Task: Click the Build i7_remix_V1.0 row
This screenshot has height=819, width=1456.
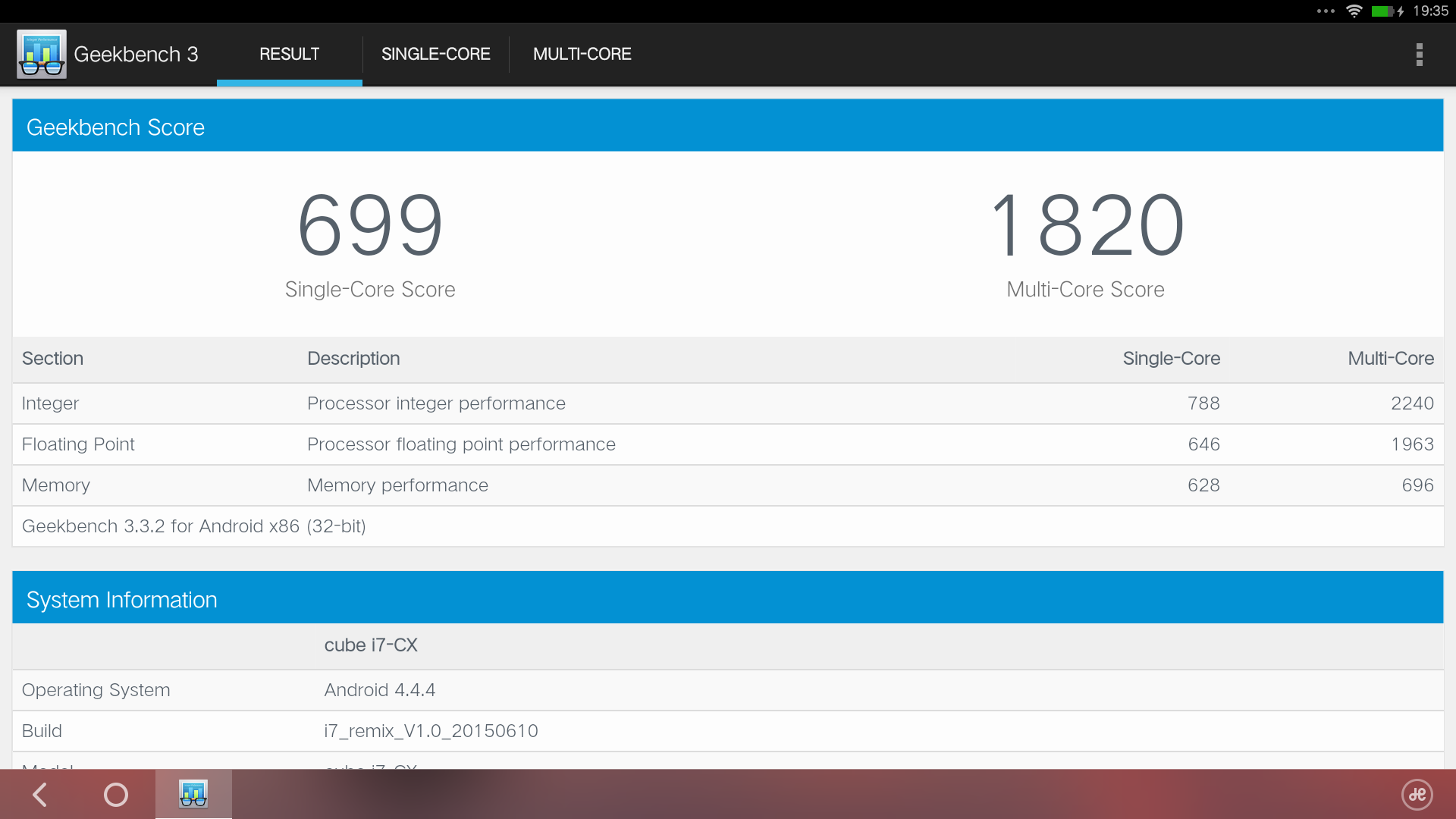Action: pyautogui.click(x=727, y=731)
